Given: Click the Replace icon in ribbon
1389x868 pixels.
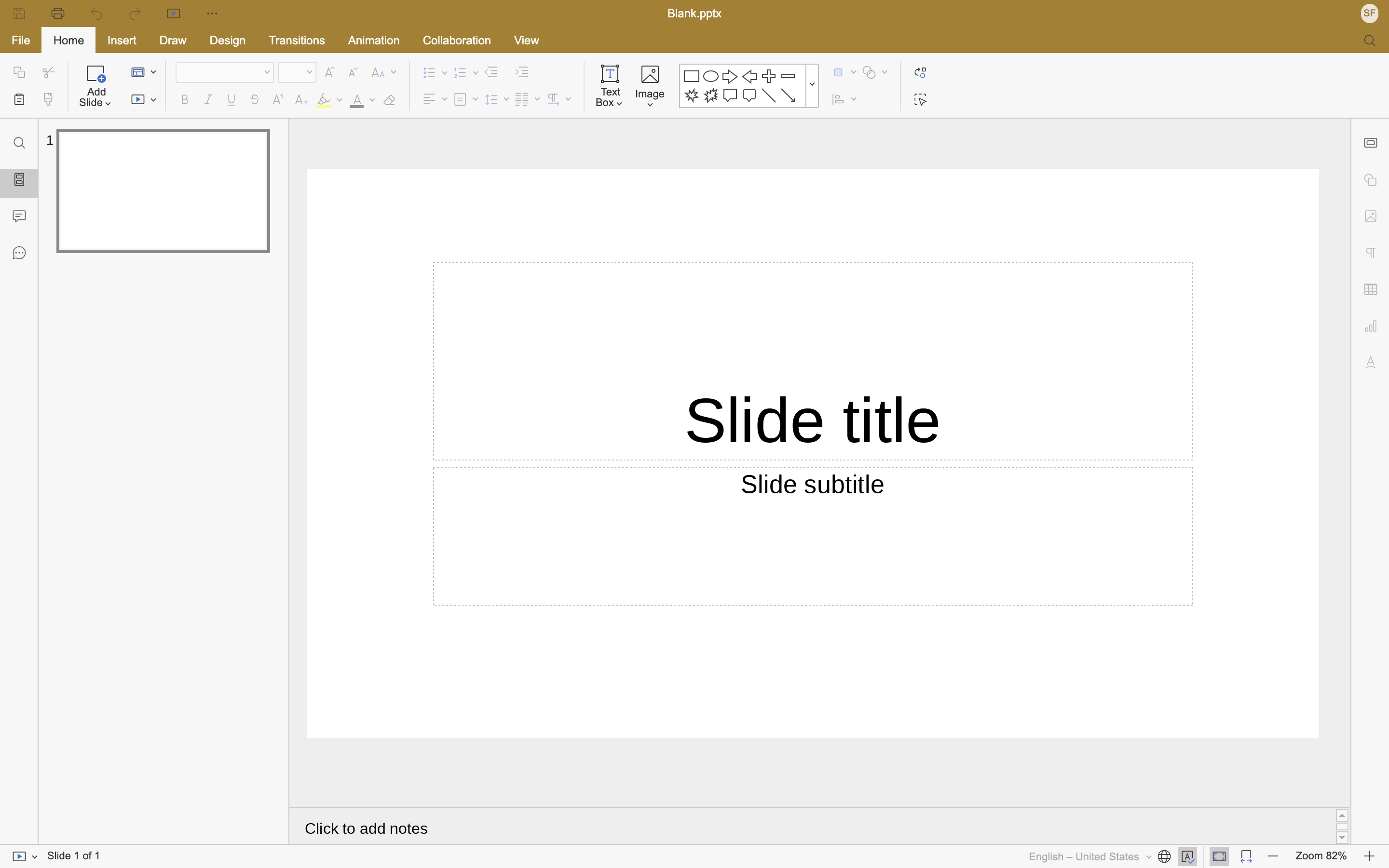Looking at the screenshot, I should tap(920, 72).
